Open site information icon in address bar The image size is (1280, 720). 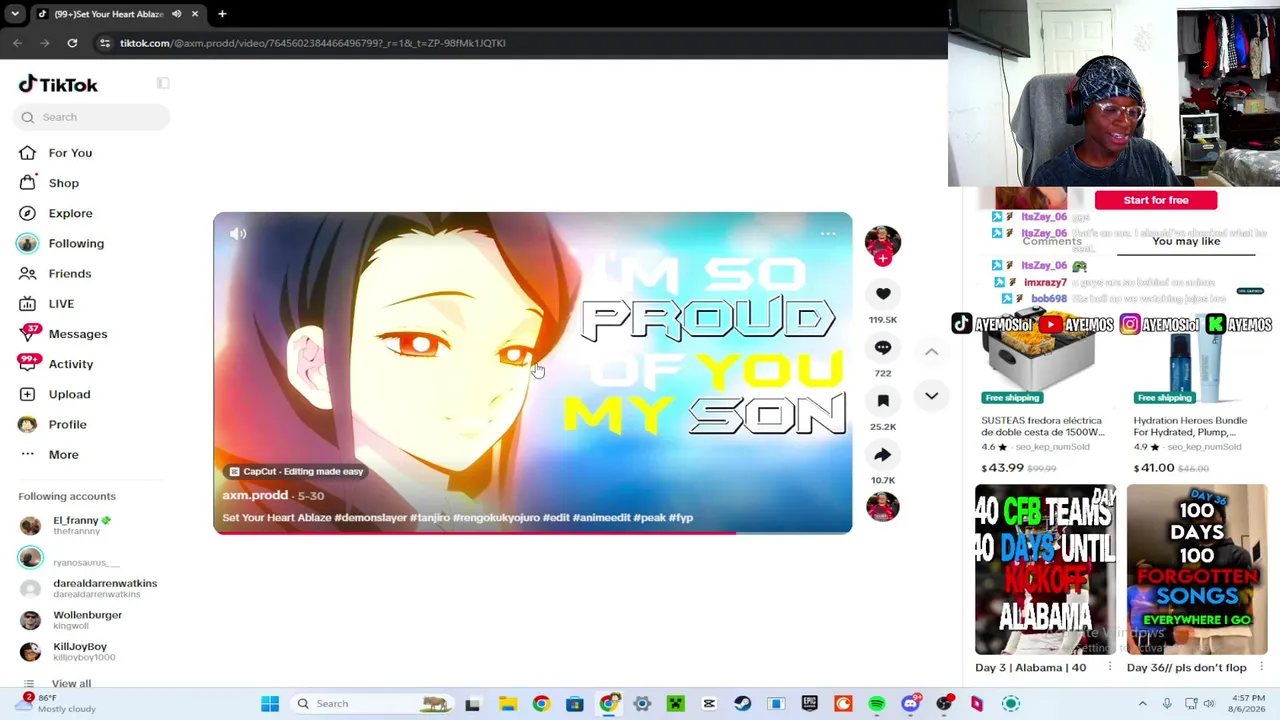pos(105,43)
